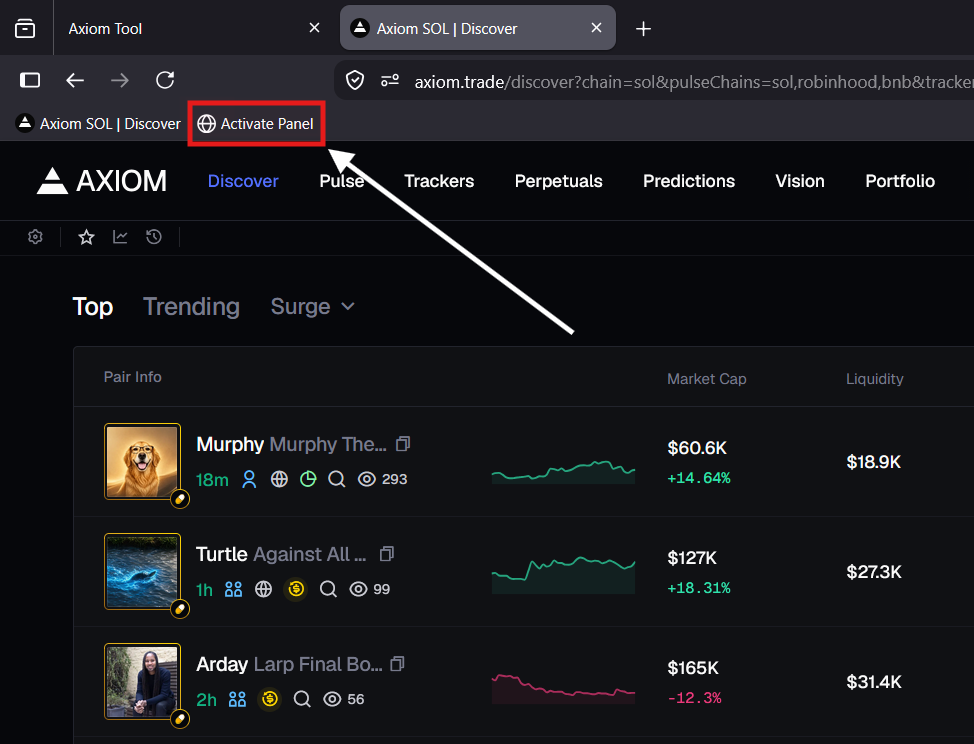
Task: Open Murphy's creator profile icon
Action: [x=249, y=479]
